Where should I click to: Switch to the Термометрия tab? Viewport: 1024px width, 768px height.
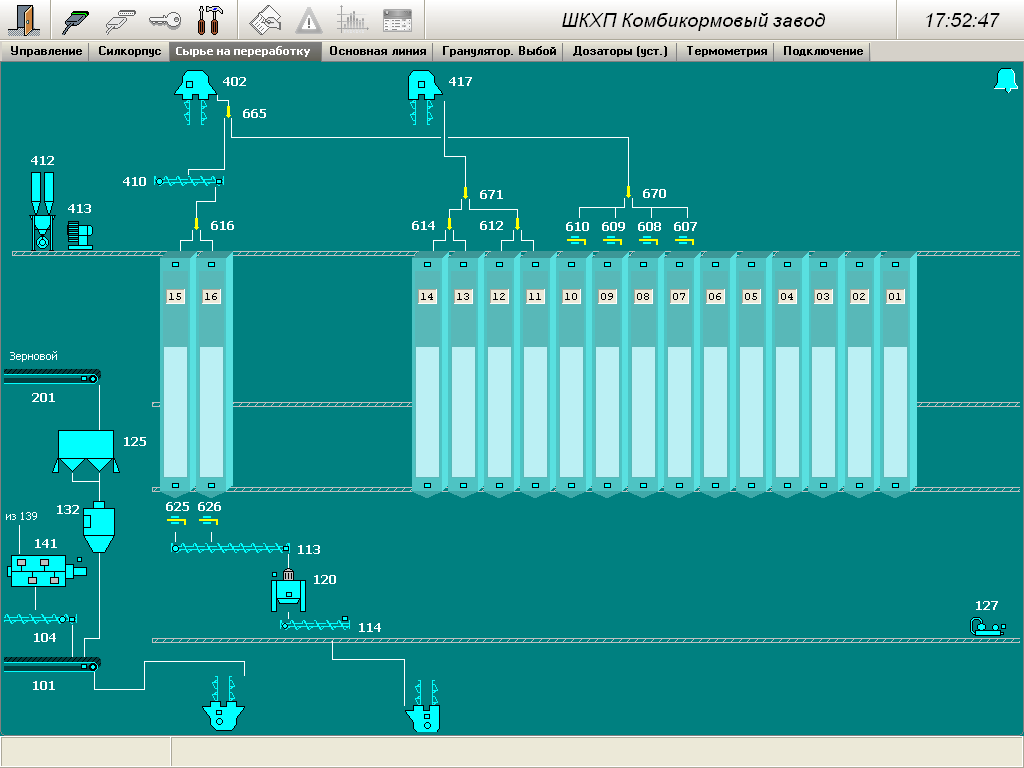(727, 51)
